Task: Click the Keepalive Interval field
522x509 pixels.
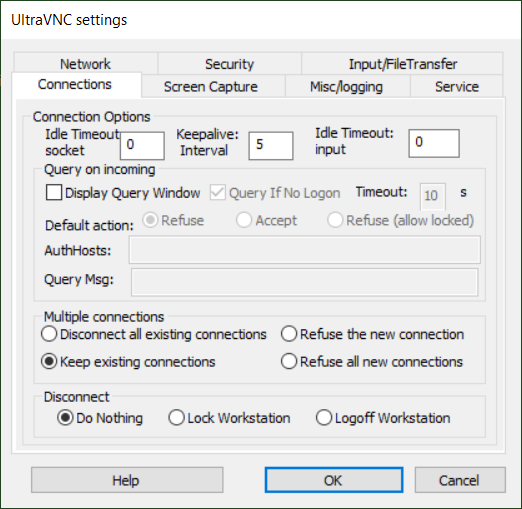Action: pyautogui.click(x=271, y=145)
